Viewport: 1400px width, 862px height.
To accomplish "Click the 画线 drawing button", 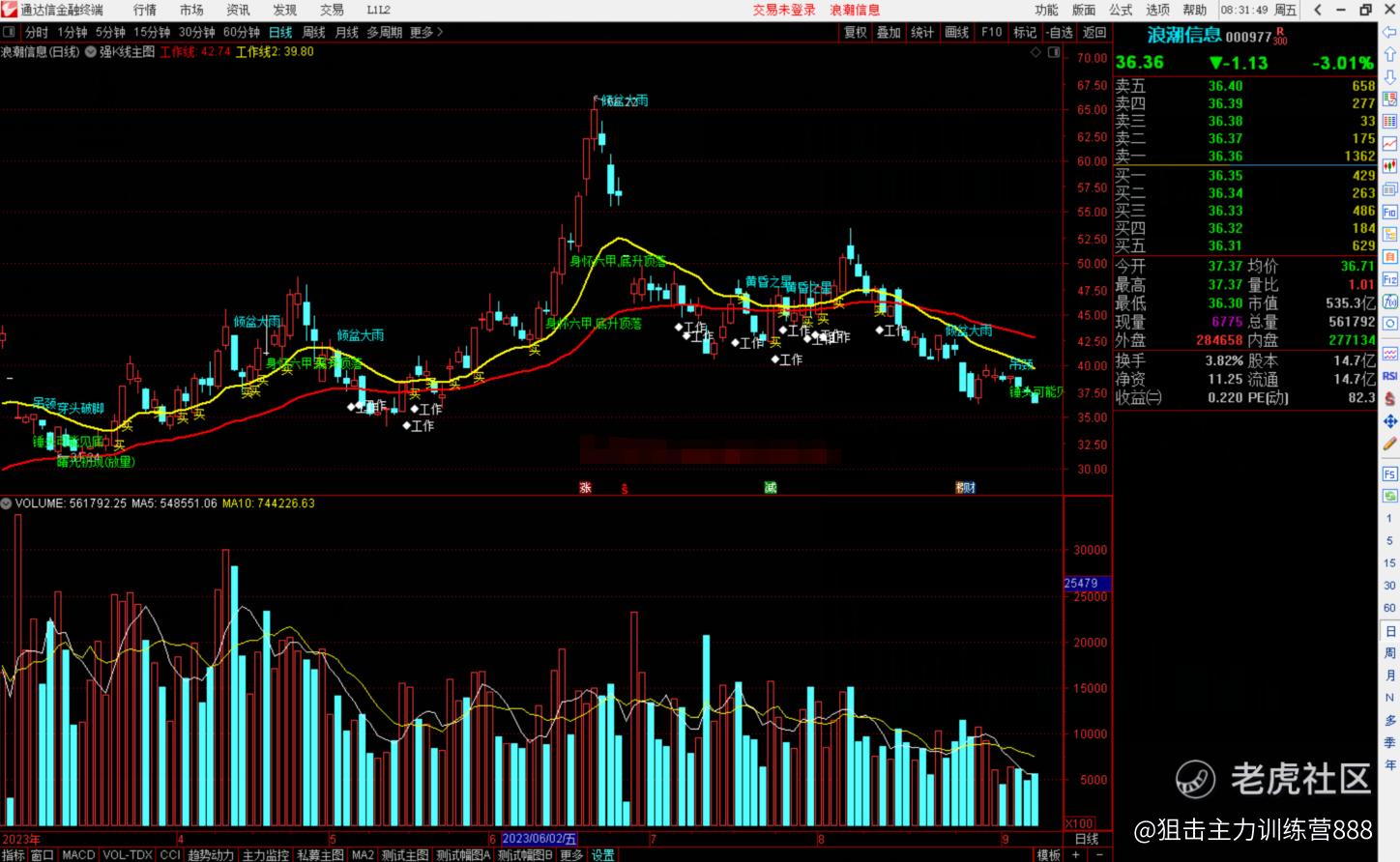I will (957, 32).
